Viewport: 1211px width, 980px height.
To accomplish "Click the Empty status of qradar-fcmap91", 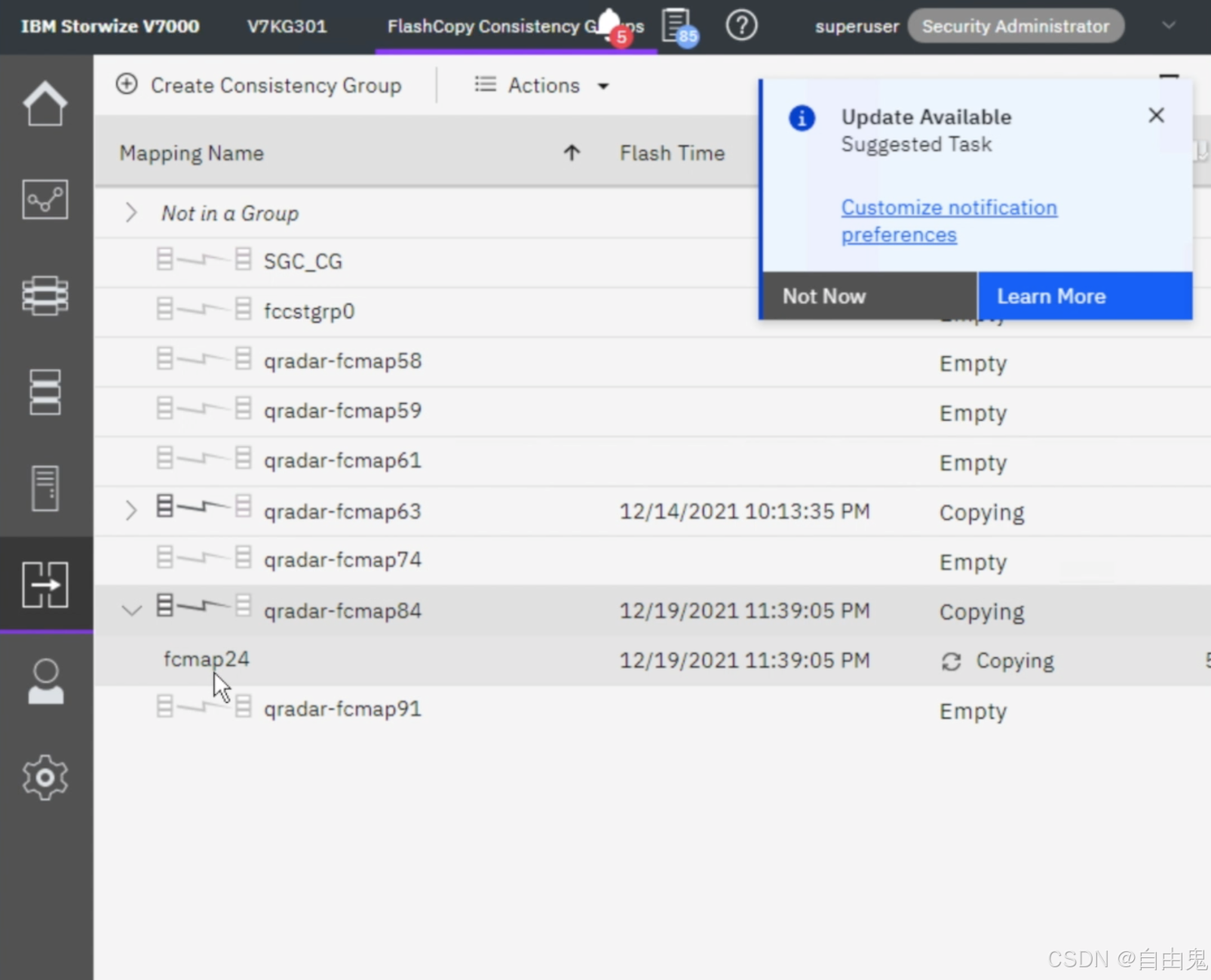I will (x=973, y=712).
